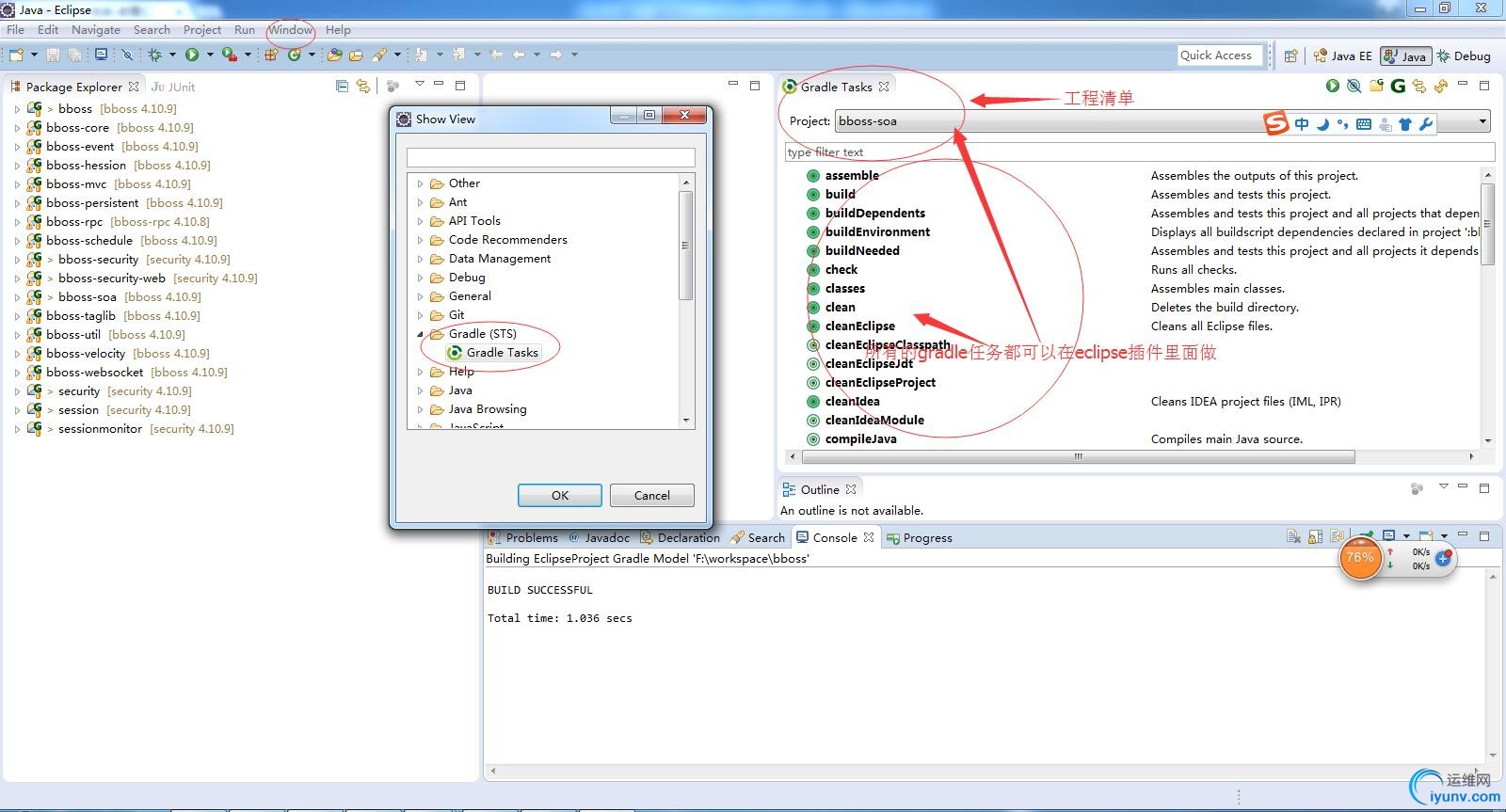Click the Debug bug toolbar icon
The height and width of the screenshot is (812, 1506).
coord(155,55)
